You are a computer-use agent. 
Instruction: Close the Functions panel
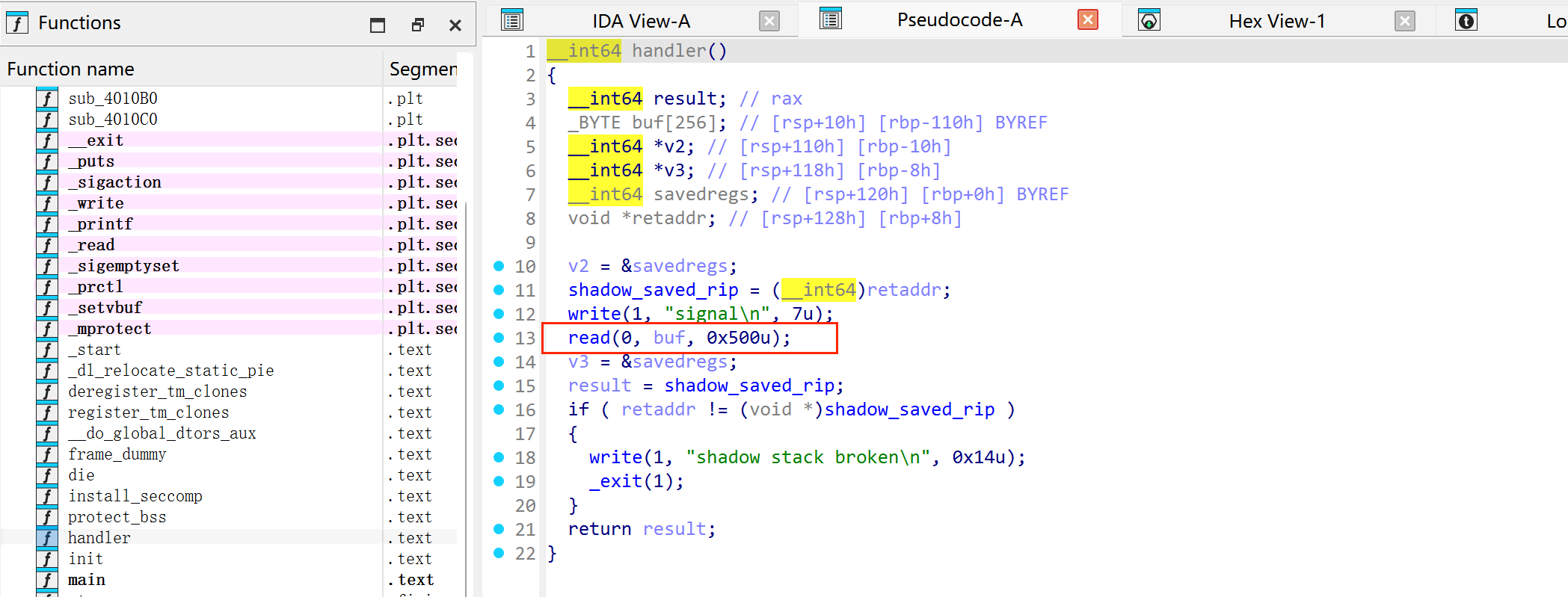(x=455, y=25)
